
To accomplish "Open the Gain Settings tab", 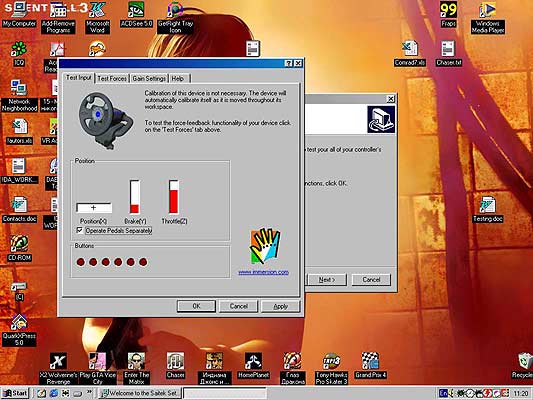I will pyautogui.click(x=149, y=79).
